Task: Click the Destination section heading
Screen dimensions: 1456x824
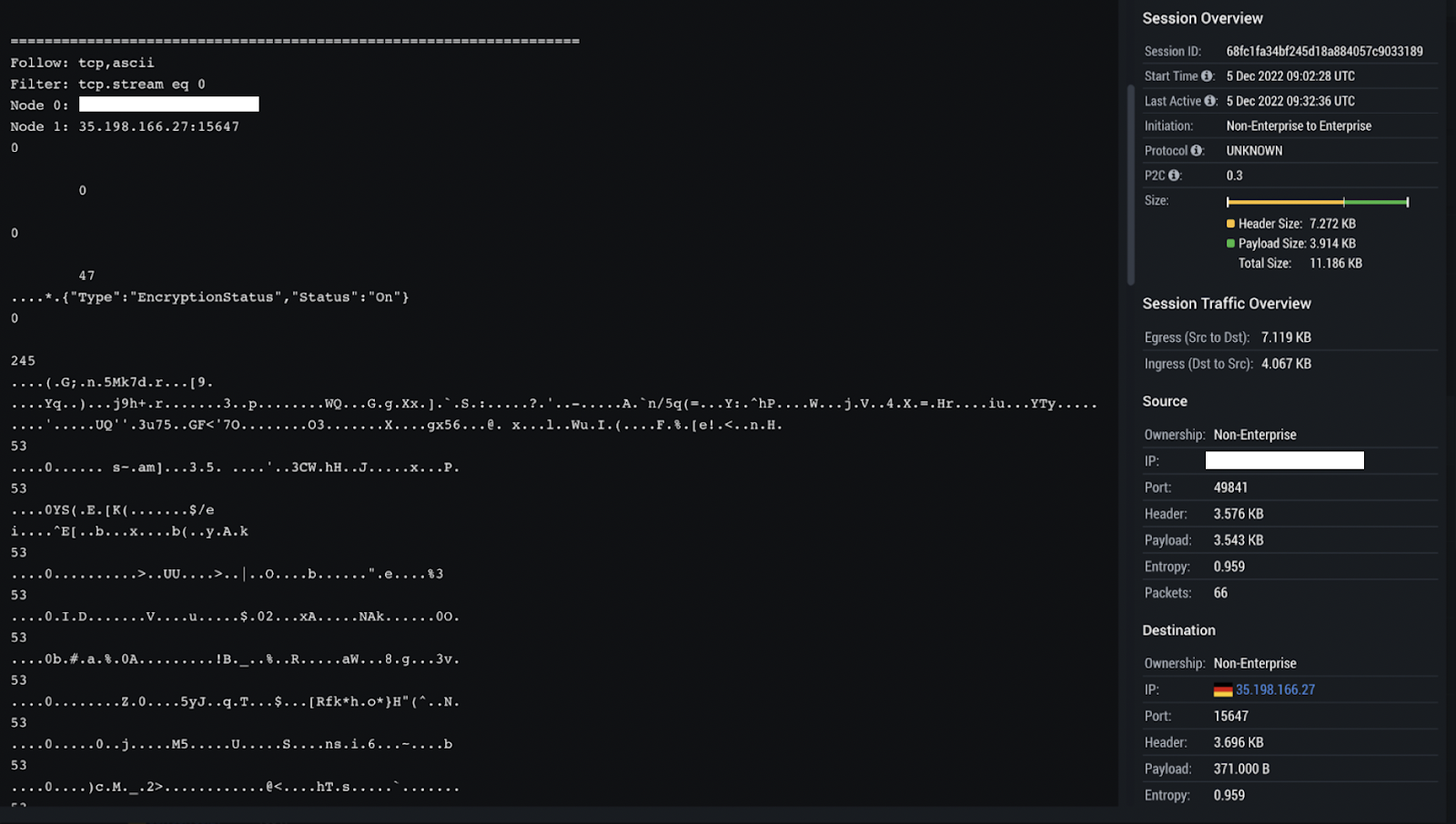Action: pyautogui.click(x=1178, y=630)
